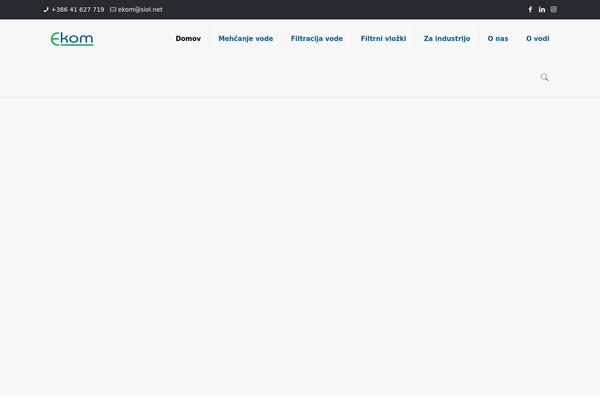Screen dimensions: 600x400
Task: Click the phone icon in top bar
Action: [x=46, y=10]
